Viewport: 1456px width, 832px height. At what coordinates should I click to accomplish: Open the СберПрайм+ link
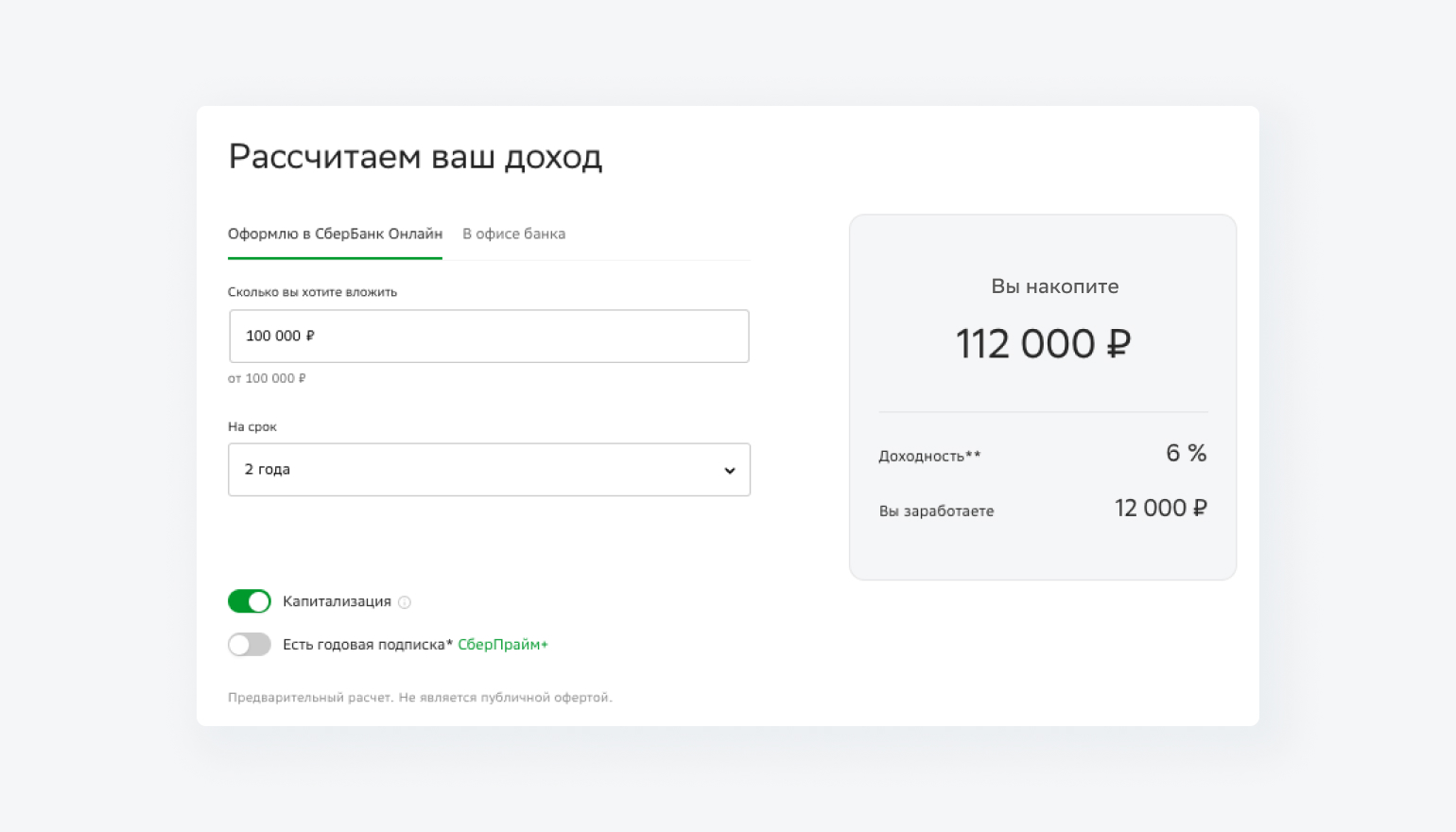point(503,645)
